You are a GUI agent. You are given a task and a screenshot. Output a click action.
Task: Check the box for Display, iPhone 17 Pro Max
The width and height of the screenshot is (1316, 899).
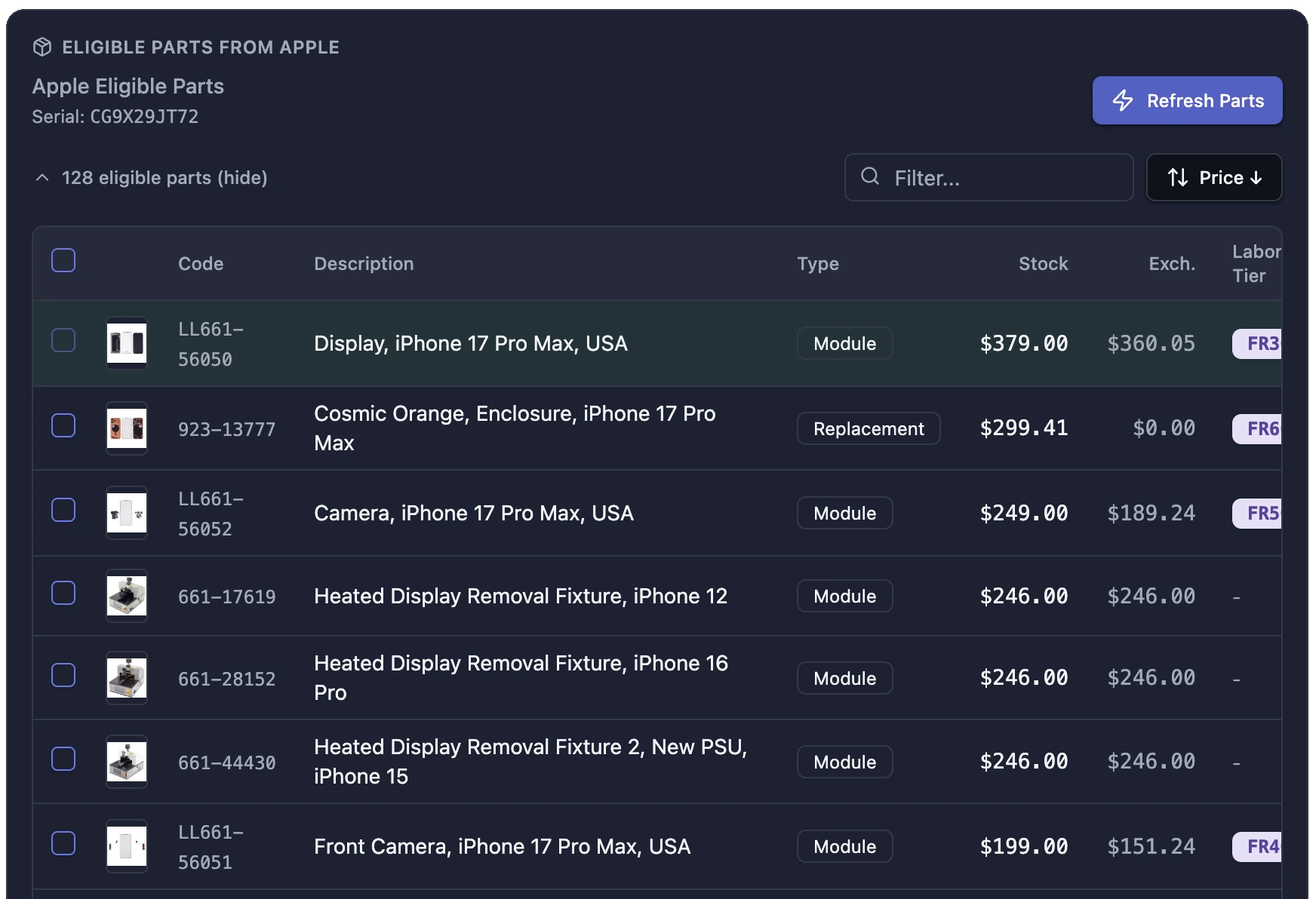pyautogui.click(x=63, y=340)
